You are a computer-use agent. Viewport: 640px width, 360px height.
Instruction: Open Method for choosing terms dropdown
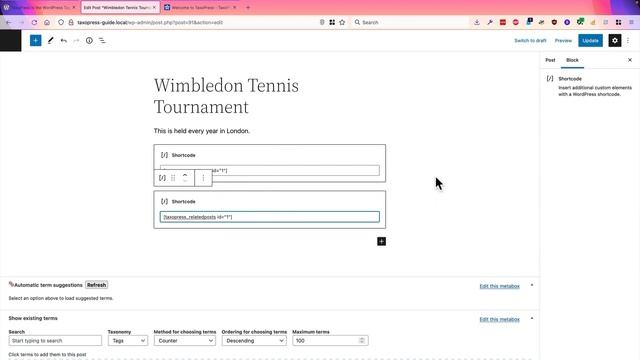184,340
